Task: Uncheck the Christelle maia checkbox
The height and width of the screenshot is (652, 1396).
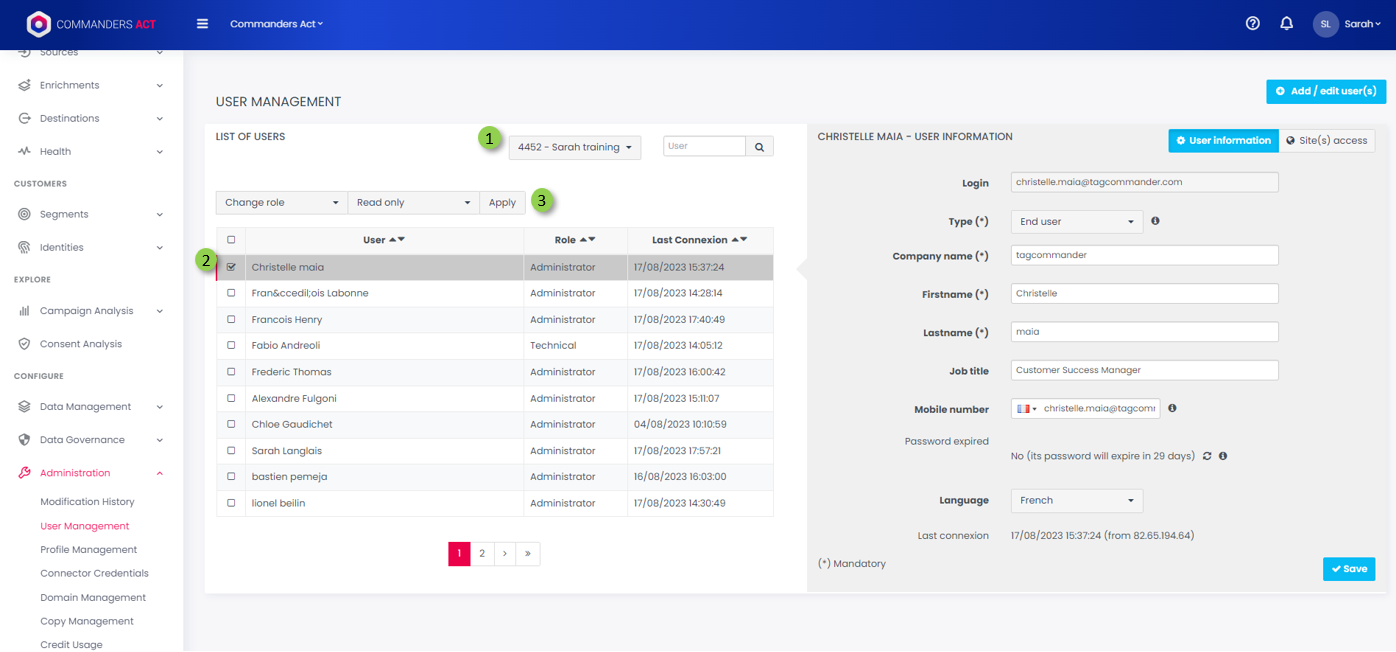Action: 231,267
